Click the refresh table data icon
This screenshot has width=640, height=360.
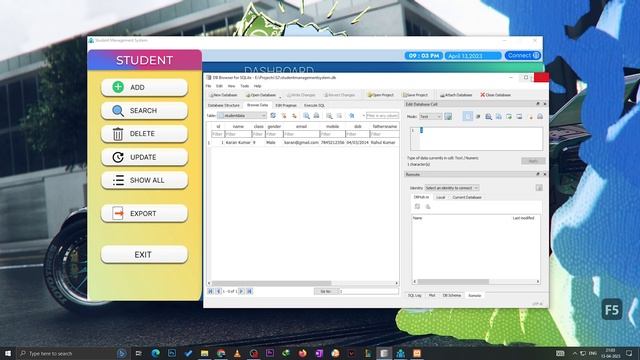[273, 116]
